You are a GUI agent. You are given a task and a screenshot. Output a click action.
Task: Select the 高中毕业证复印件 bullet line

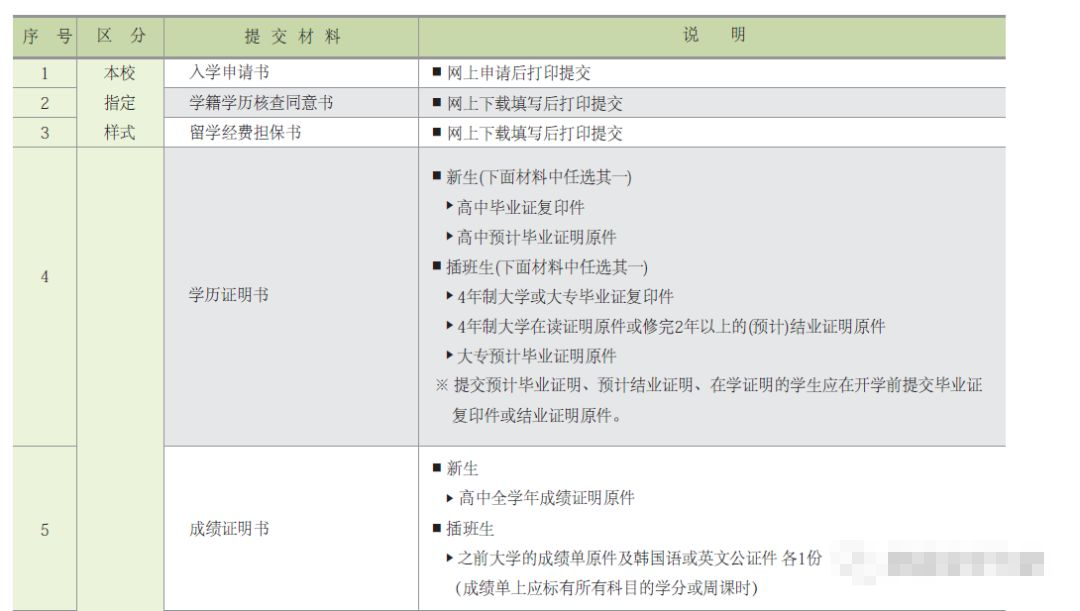click(520, 208)
